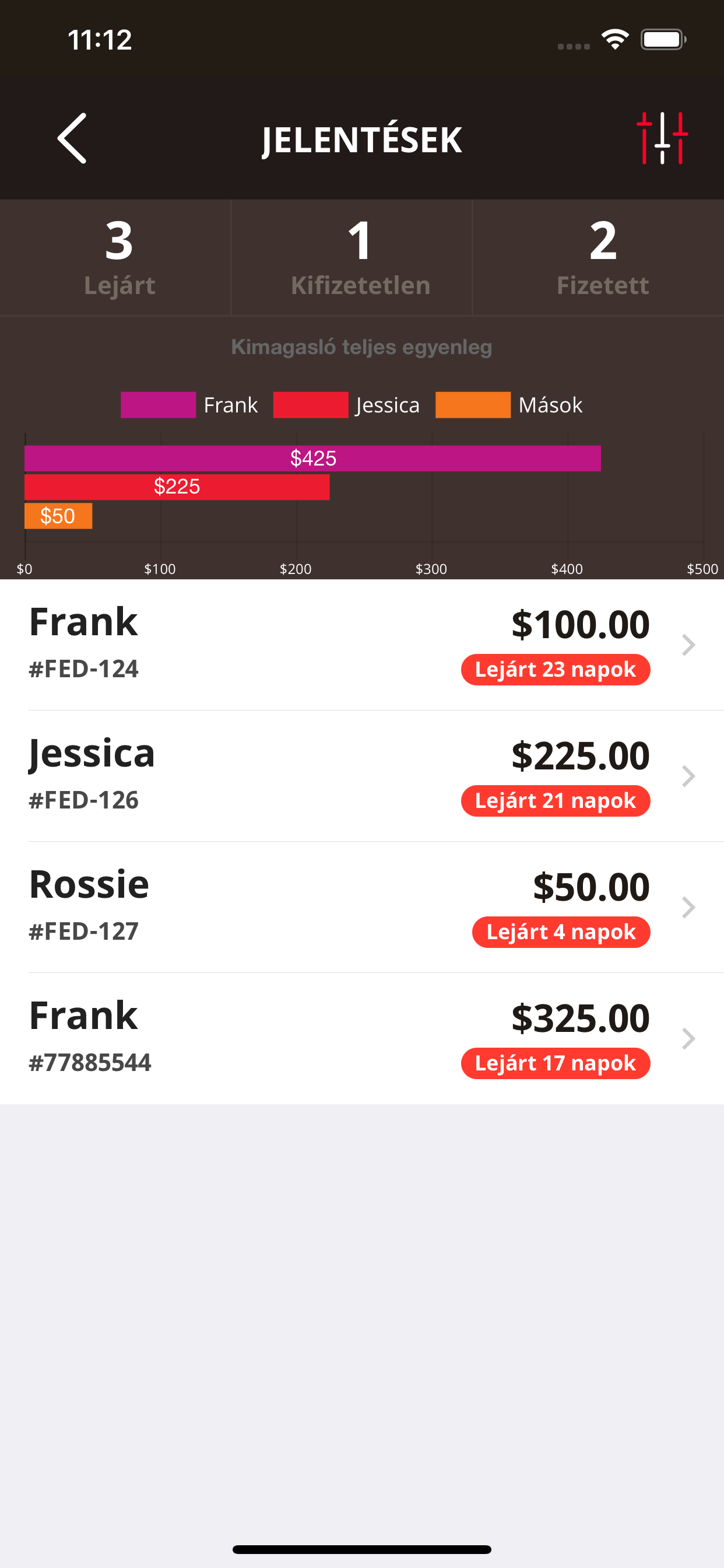Click the $50 orange bar
The image size is (724, 1568).
click(58, 516)
